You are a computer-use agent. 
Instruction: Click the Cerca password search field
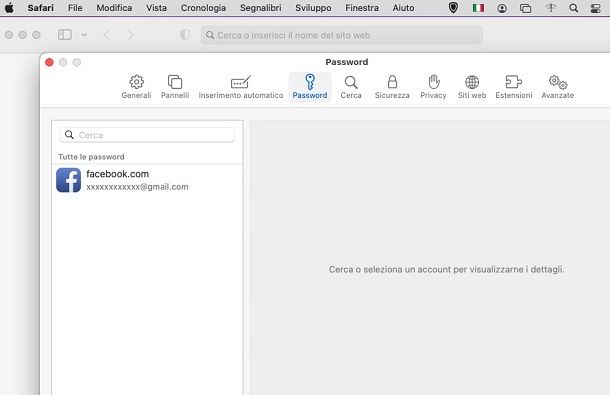click(147, 135)
